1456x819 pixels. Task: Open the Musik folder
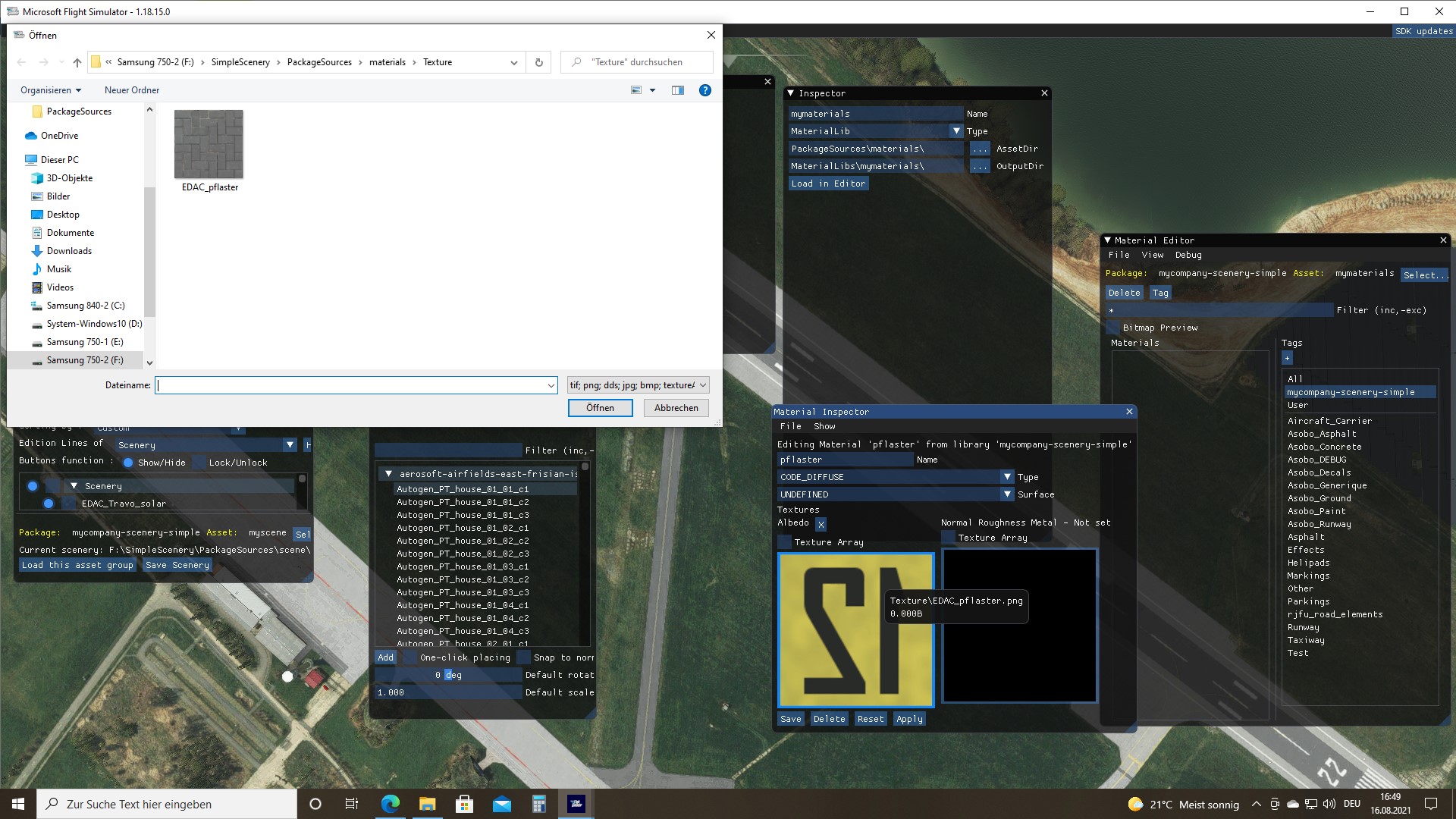(58, 269)
